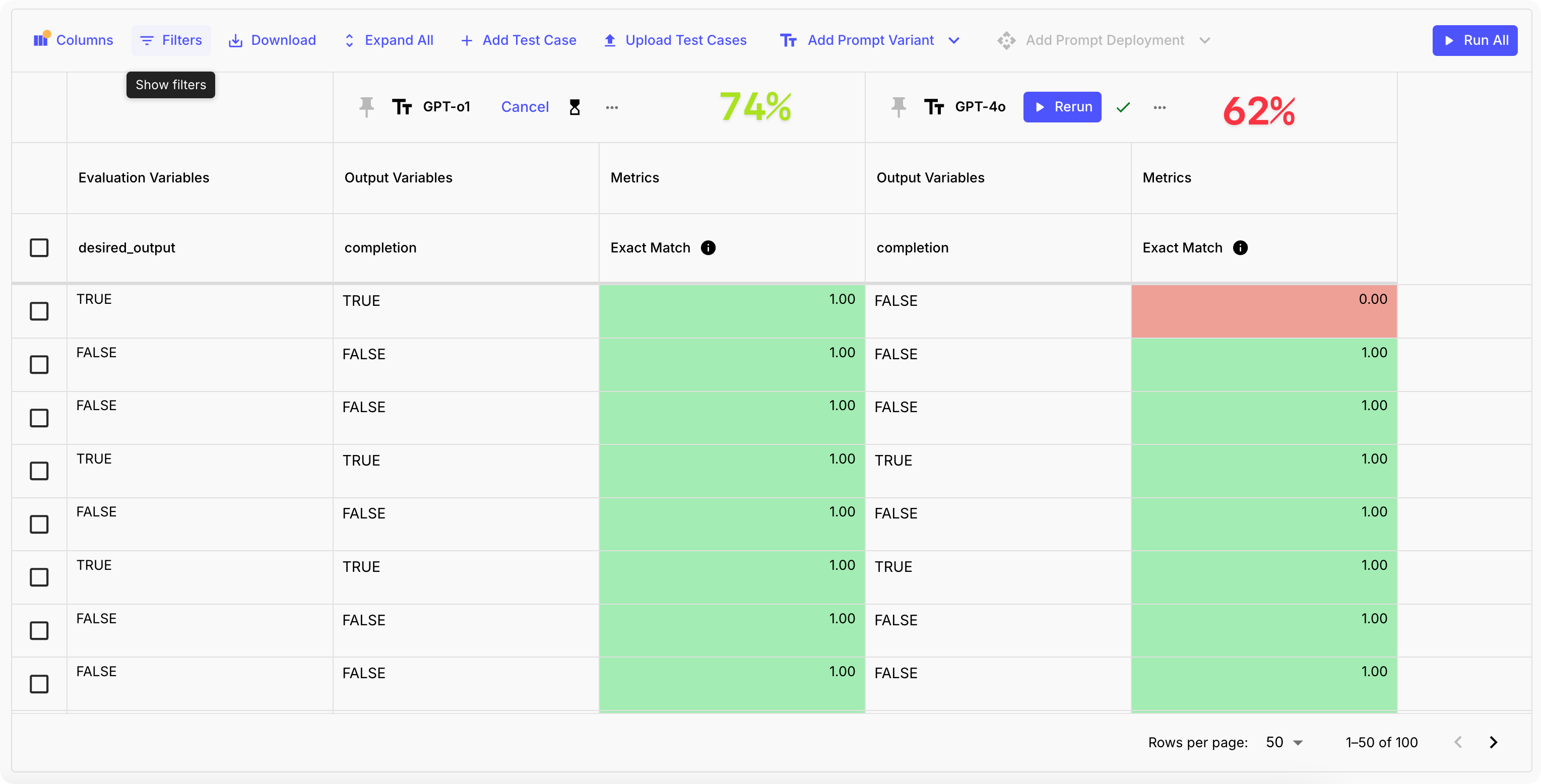Cancel the running GPT-o1 evaluation
1541x784 pixels.
525,107
